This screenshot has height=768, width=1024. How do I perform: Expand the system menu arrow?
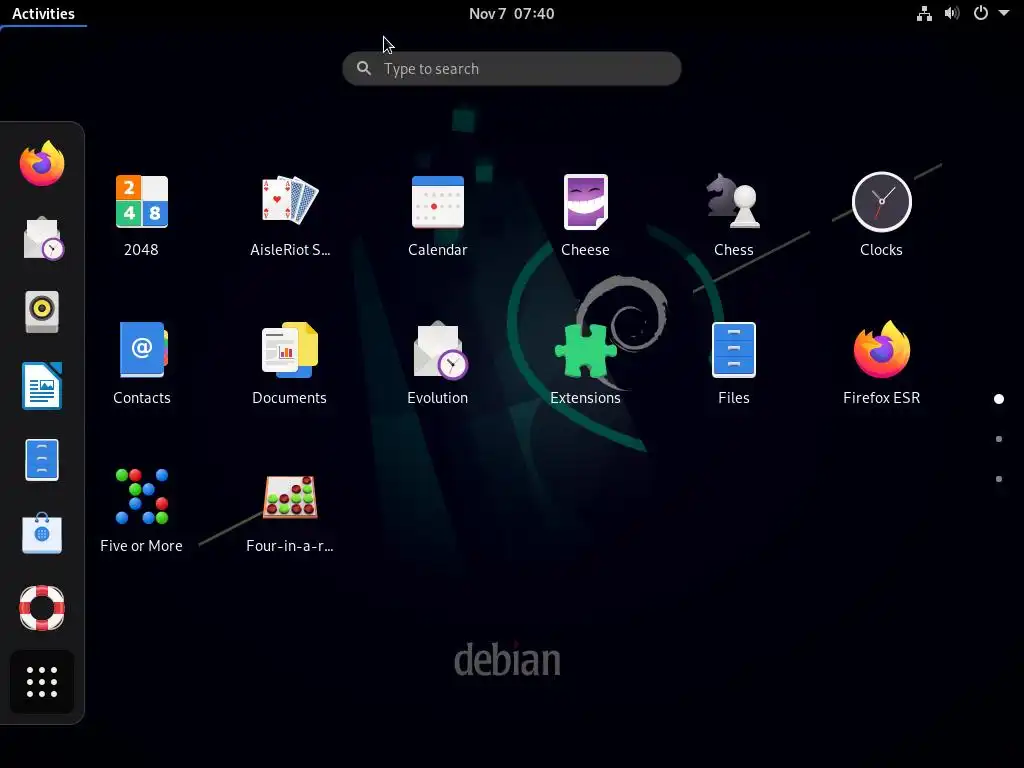pos(1004,13)
